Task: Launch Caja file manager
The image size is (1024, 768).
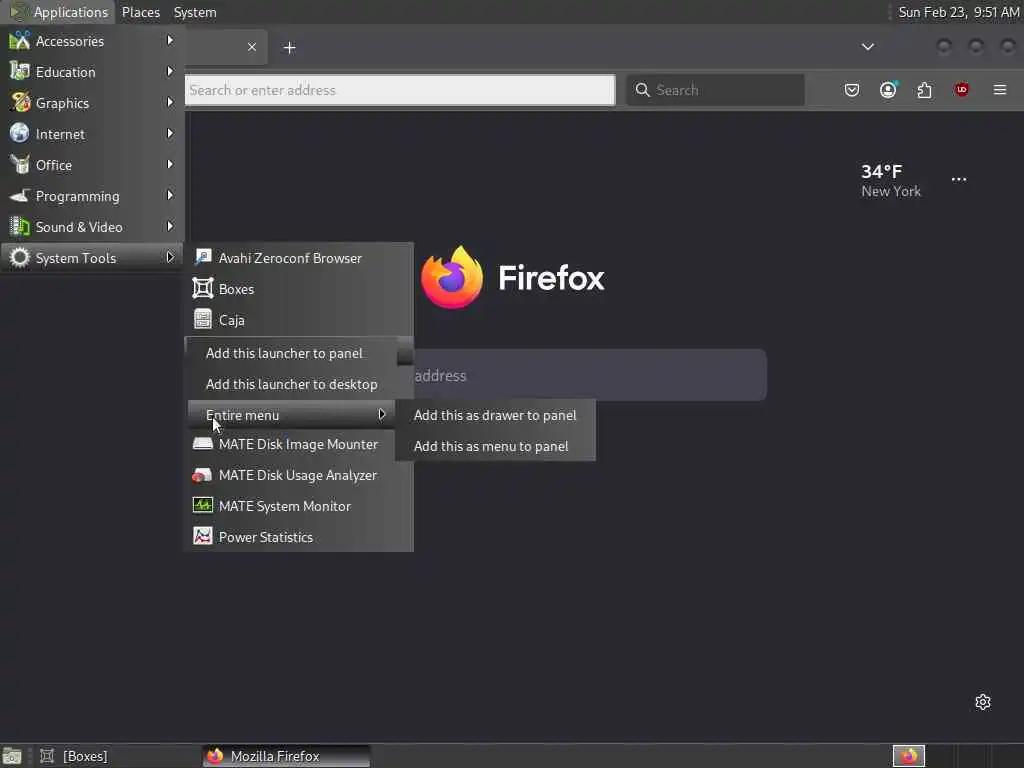Action: (x=299, y=320)
